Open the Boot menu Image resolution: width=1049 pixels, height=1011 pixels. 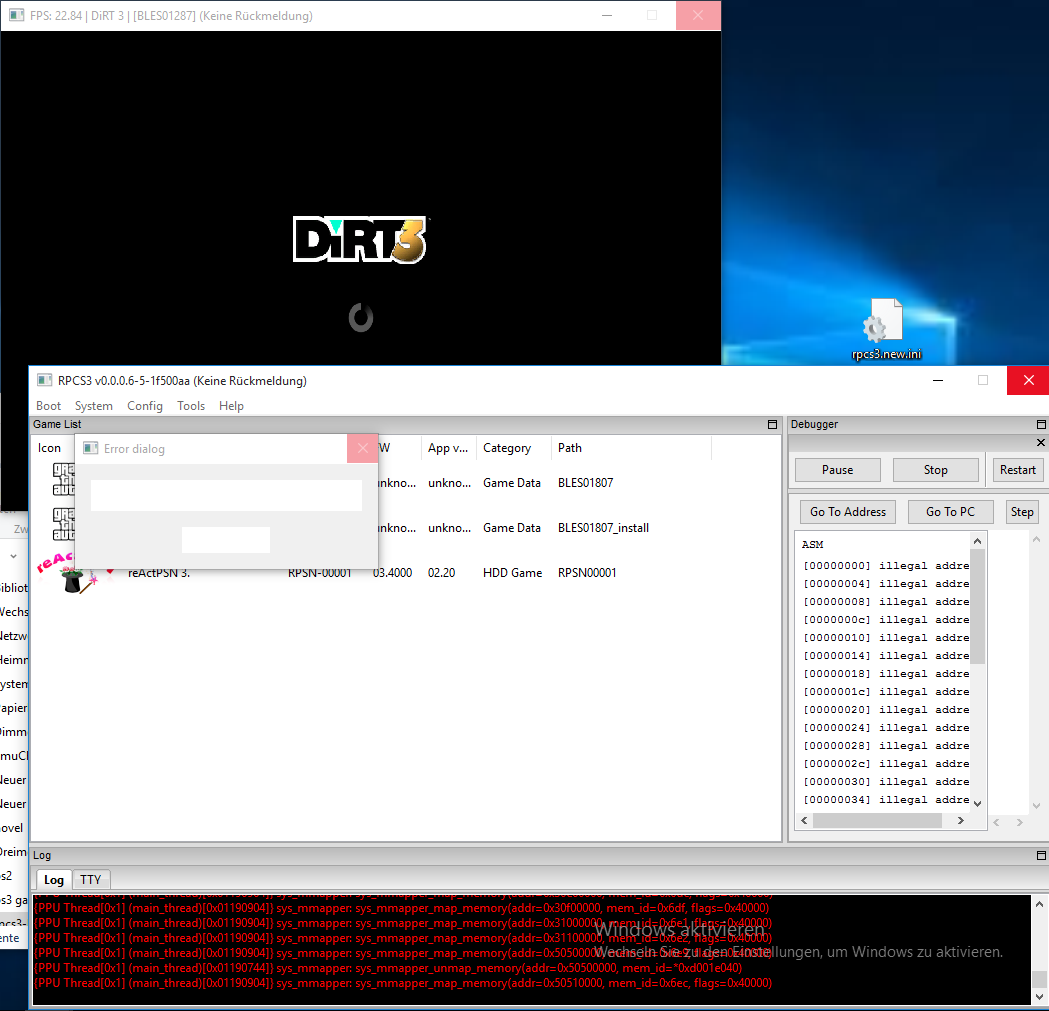[48, 406]
